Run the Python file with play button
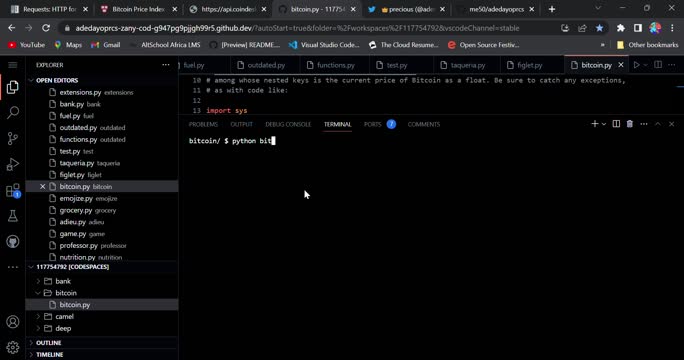 pos(636,65)
